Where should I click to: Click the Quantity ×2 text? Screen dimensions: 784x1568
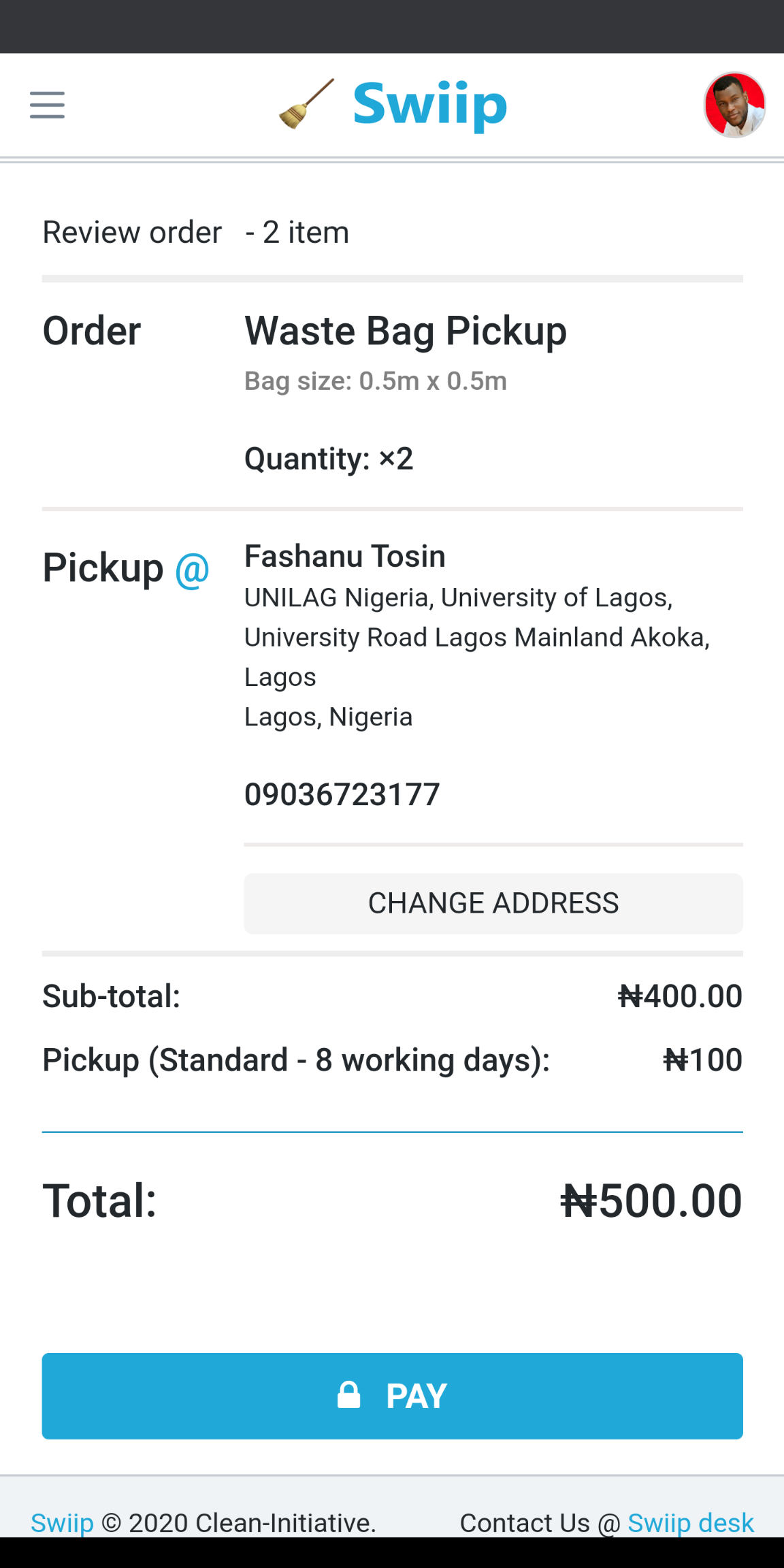coord(329,459)
